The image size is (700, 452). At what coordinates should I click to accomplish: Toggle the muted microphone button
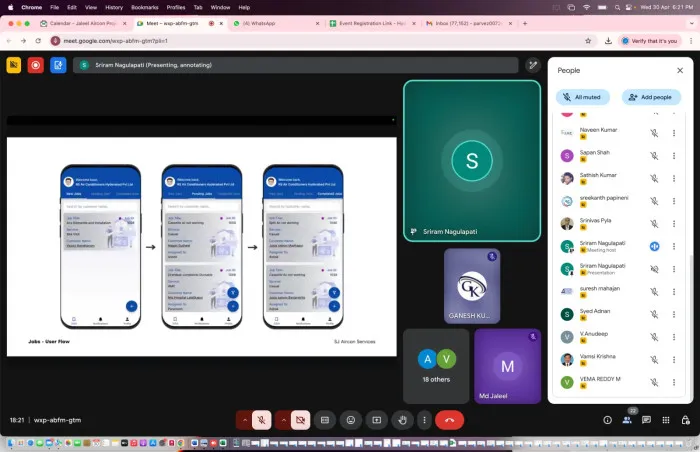click(261, 420)
